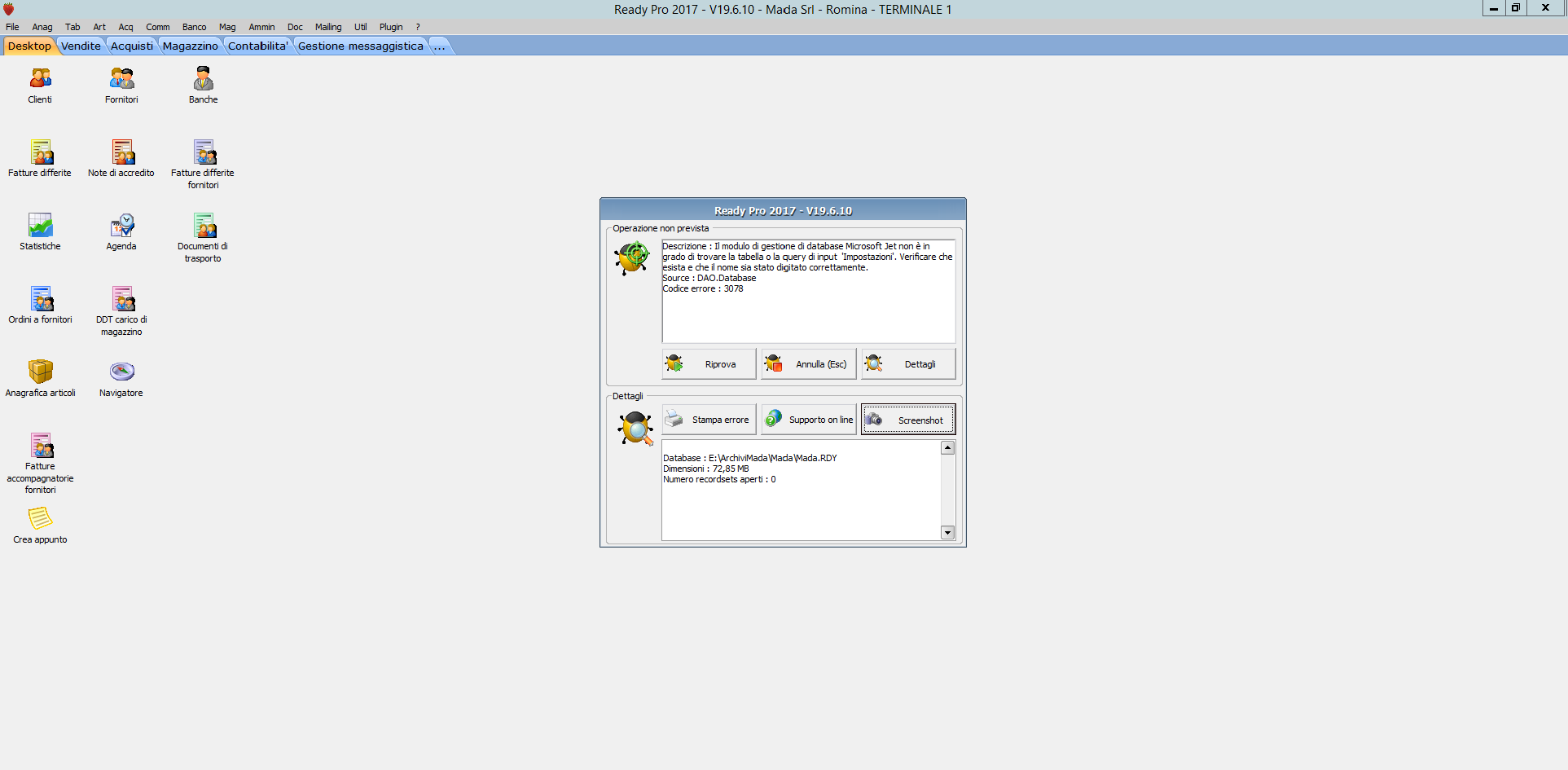Screen dimensions: 1568x770
Task: Click 'Numero recordsets aperti : 0' line
Action: point(719,479)
